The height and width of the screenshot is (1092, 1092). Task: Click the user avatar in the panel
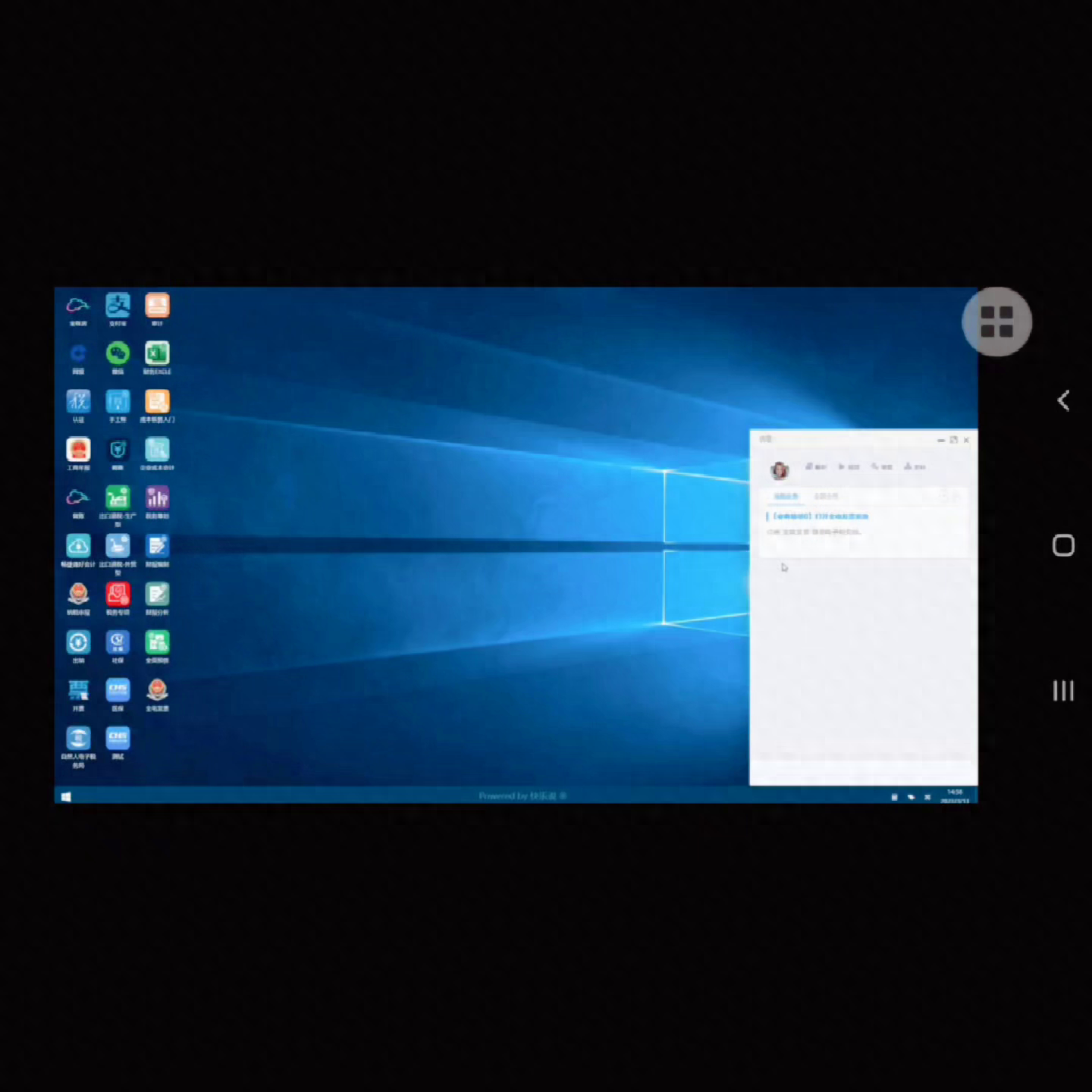779,470
